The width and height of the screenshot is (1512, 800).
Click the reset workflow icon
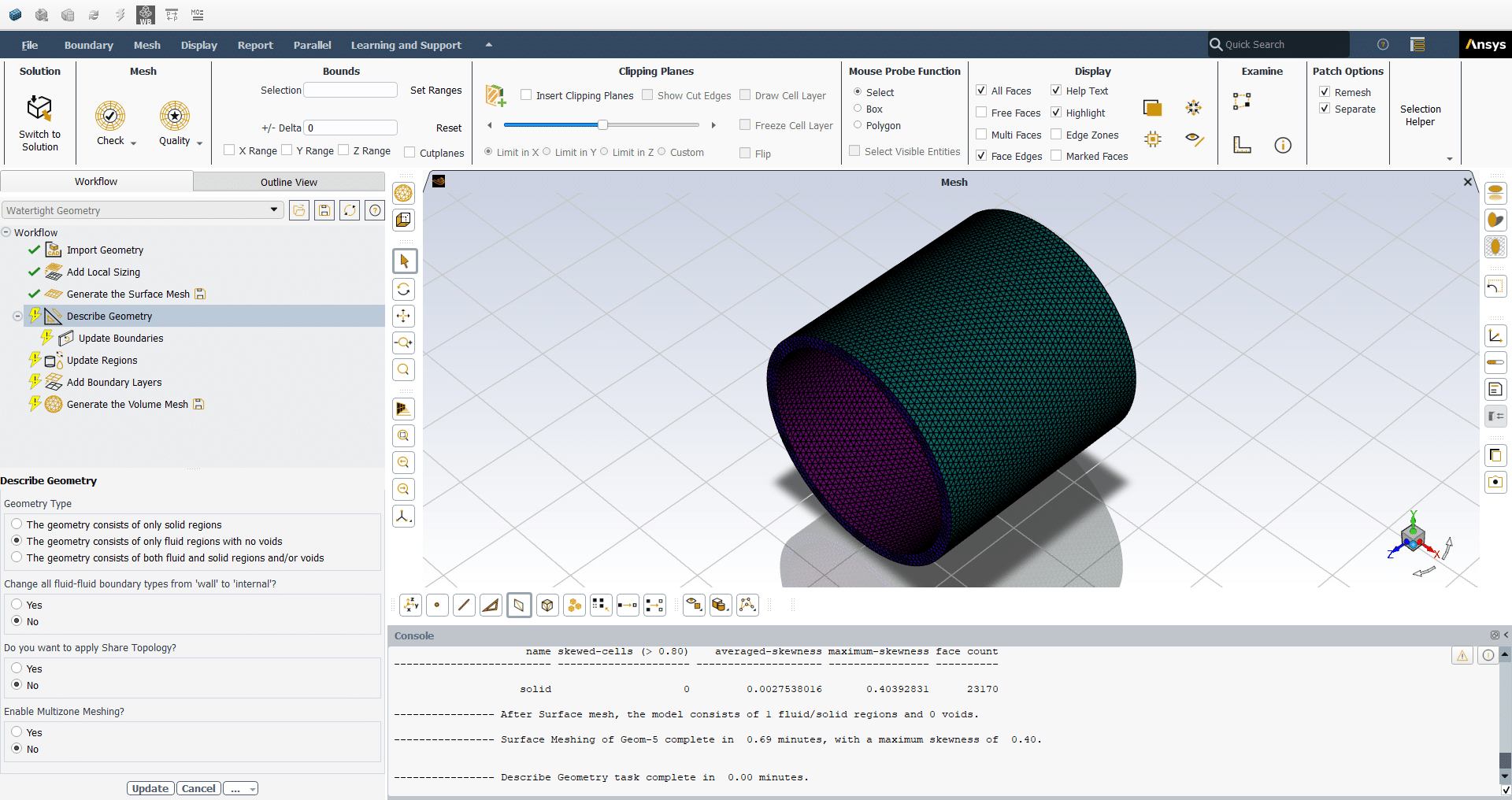(350, 210)
